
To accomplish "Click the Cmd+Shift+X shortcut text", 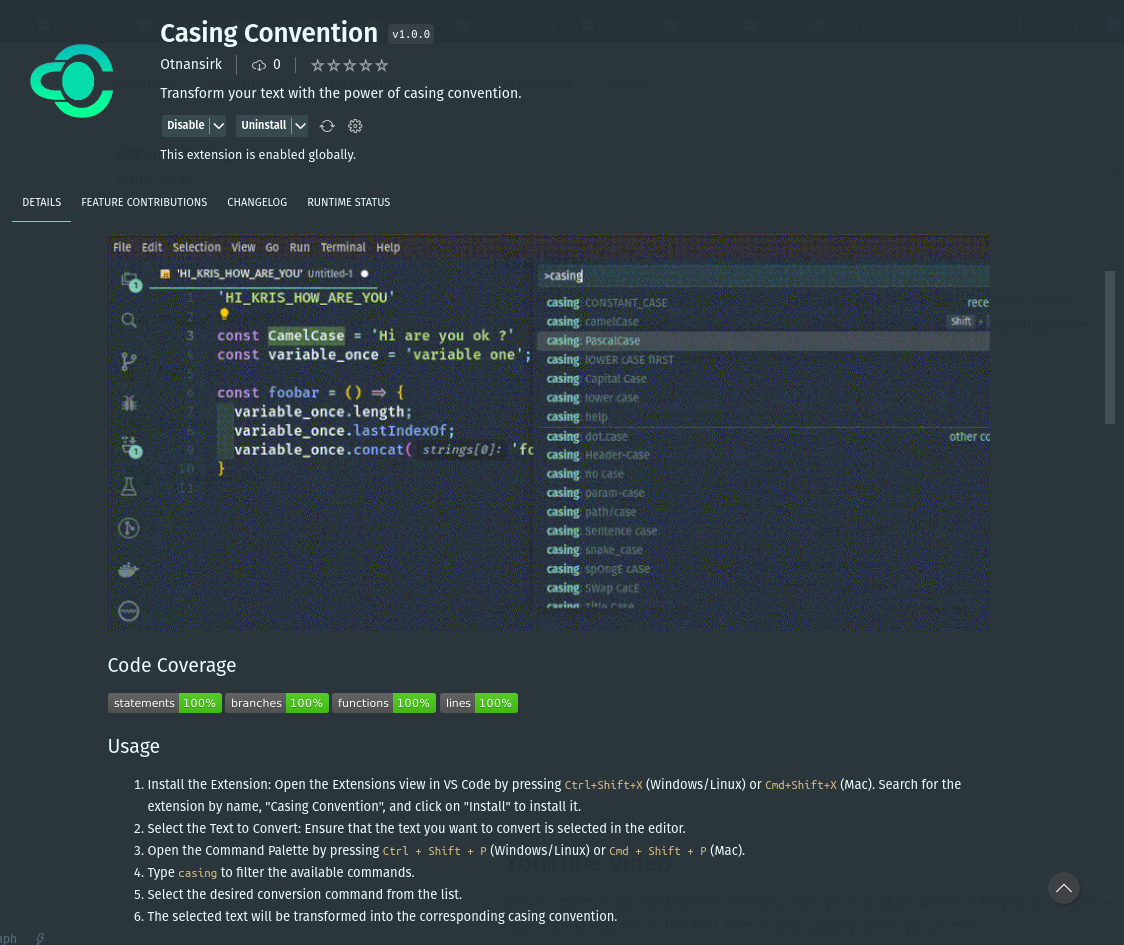I will [x=801, y=785].
